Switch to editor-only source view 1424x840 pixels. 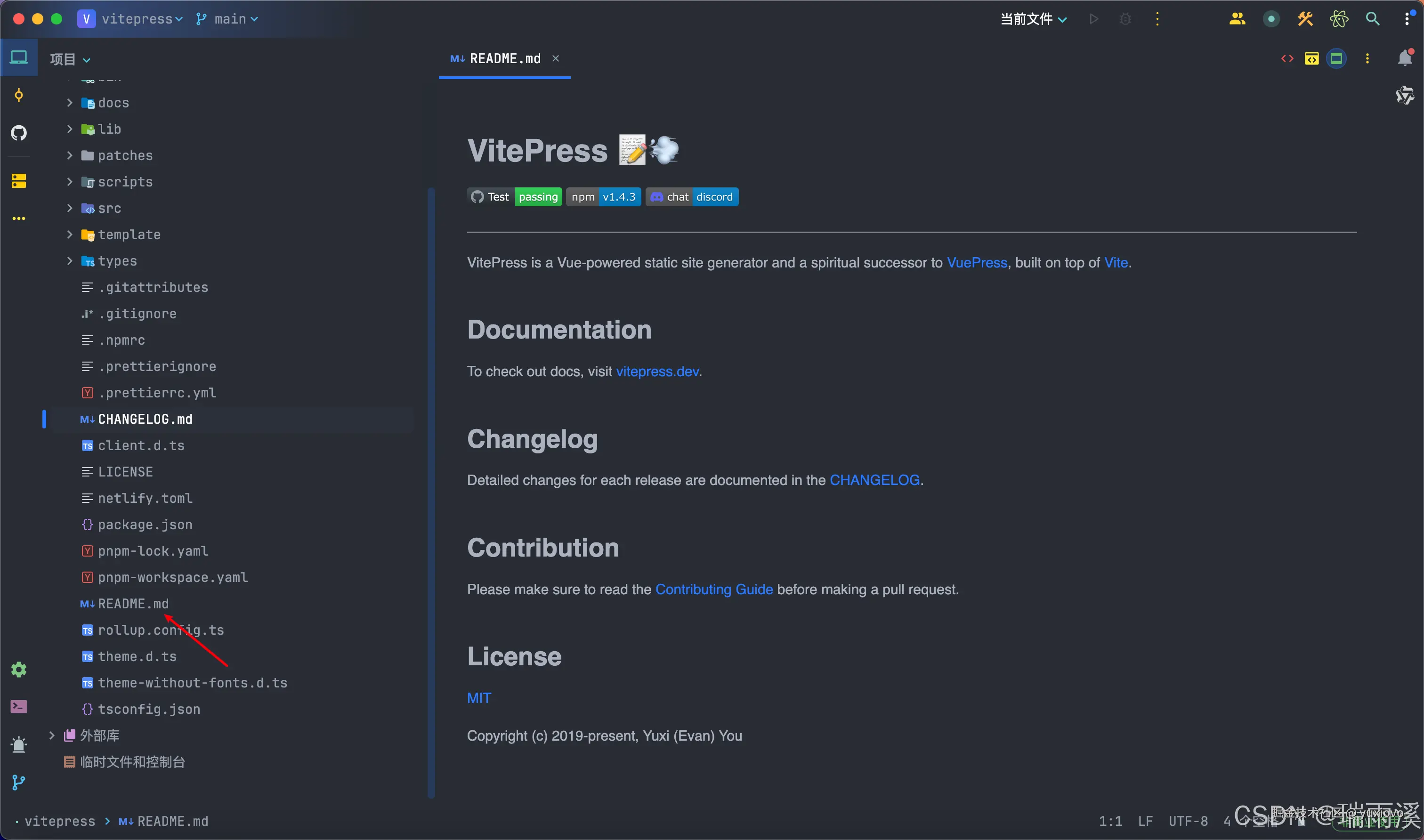click(x=1287, y=58)
